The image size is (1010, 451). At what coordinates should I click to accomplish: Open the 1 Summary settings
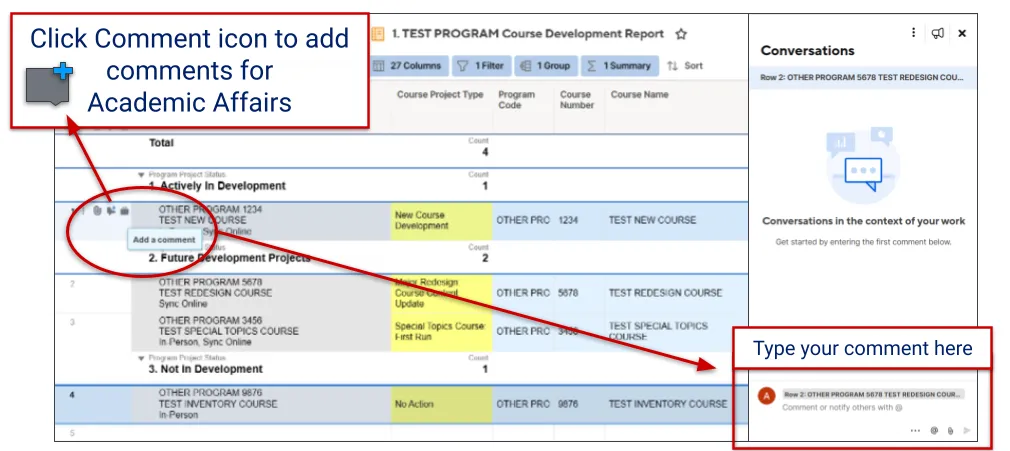point(619,66)
